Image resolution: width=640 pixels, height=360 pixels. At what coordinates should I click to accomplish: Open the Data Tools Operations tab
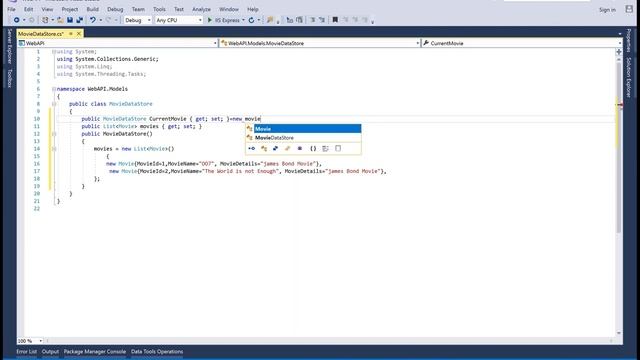pyautogui.click(x=157, y=351)
